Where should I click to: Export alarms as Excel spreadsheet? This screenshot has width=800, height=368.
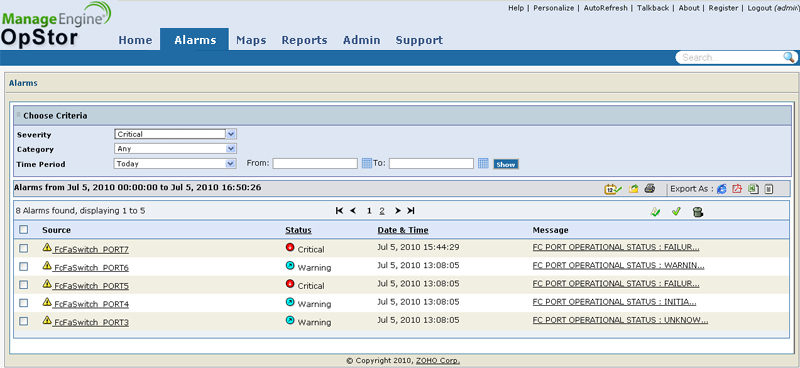click(753, 189)
